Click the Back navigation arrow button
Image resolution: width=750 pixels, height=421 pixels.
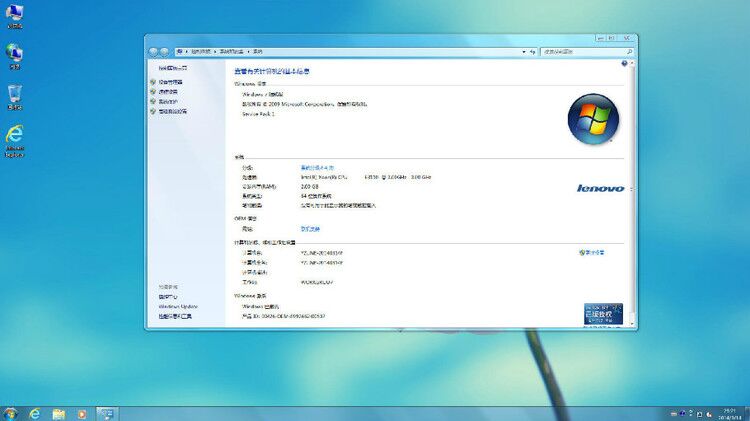click(x=154, y=51)
